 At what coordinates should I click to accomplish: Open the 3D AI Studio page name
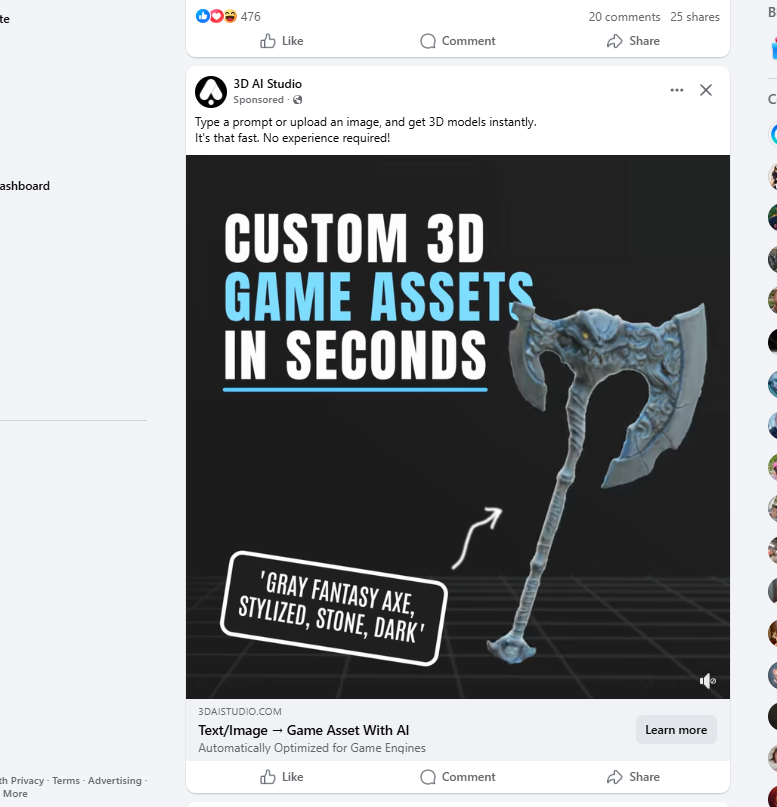pyautogui.click(x=268, y=84)
